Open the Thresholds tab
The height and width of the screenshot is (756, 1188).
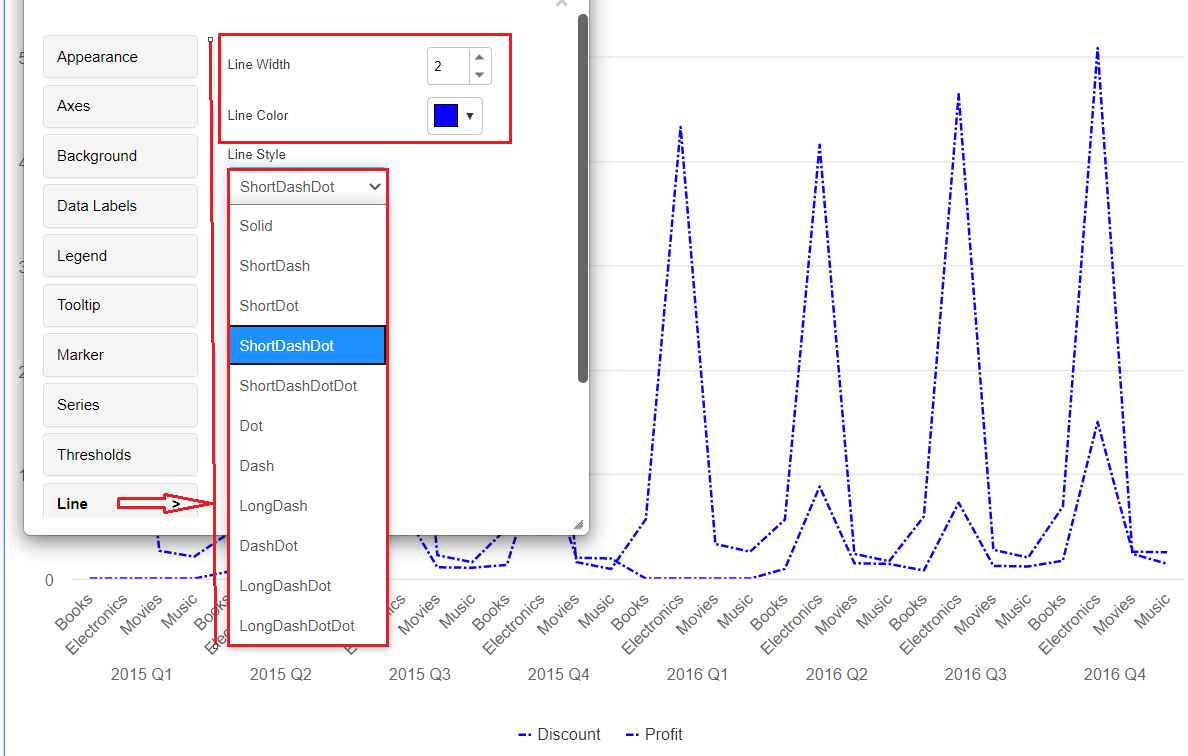click(x=120, y=455)
